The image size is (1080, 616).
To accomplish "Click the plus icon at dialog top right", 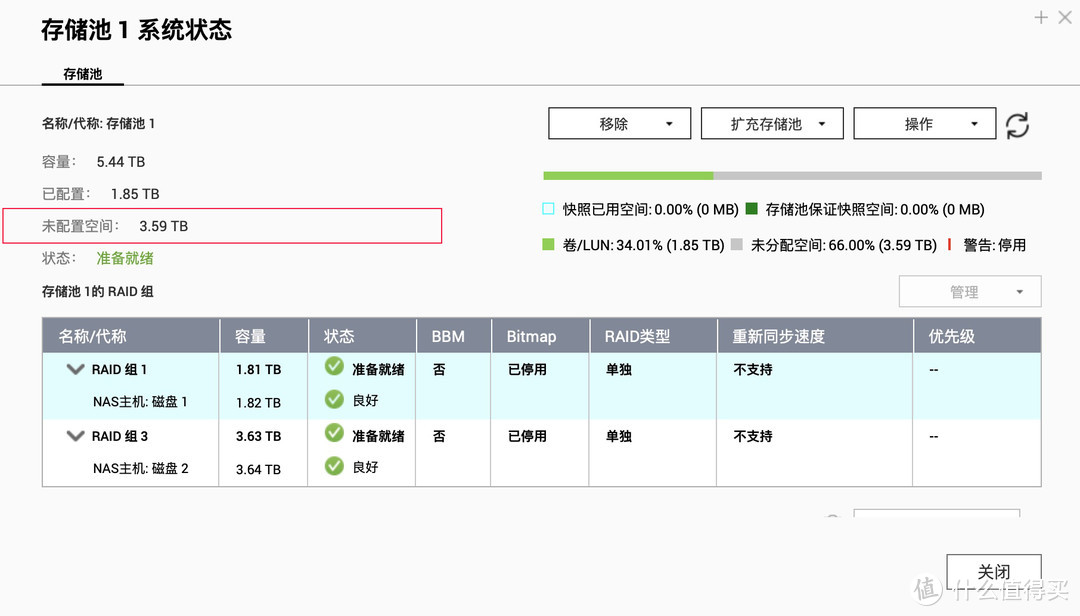I will (1040, 17).
